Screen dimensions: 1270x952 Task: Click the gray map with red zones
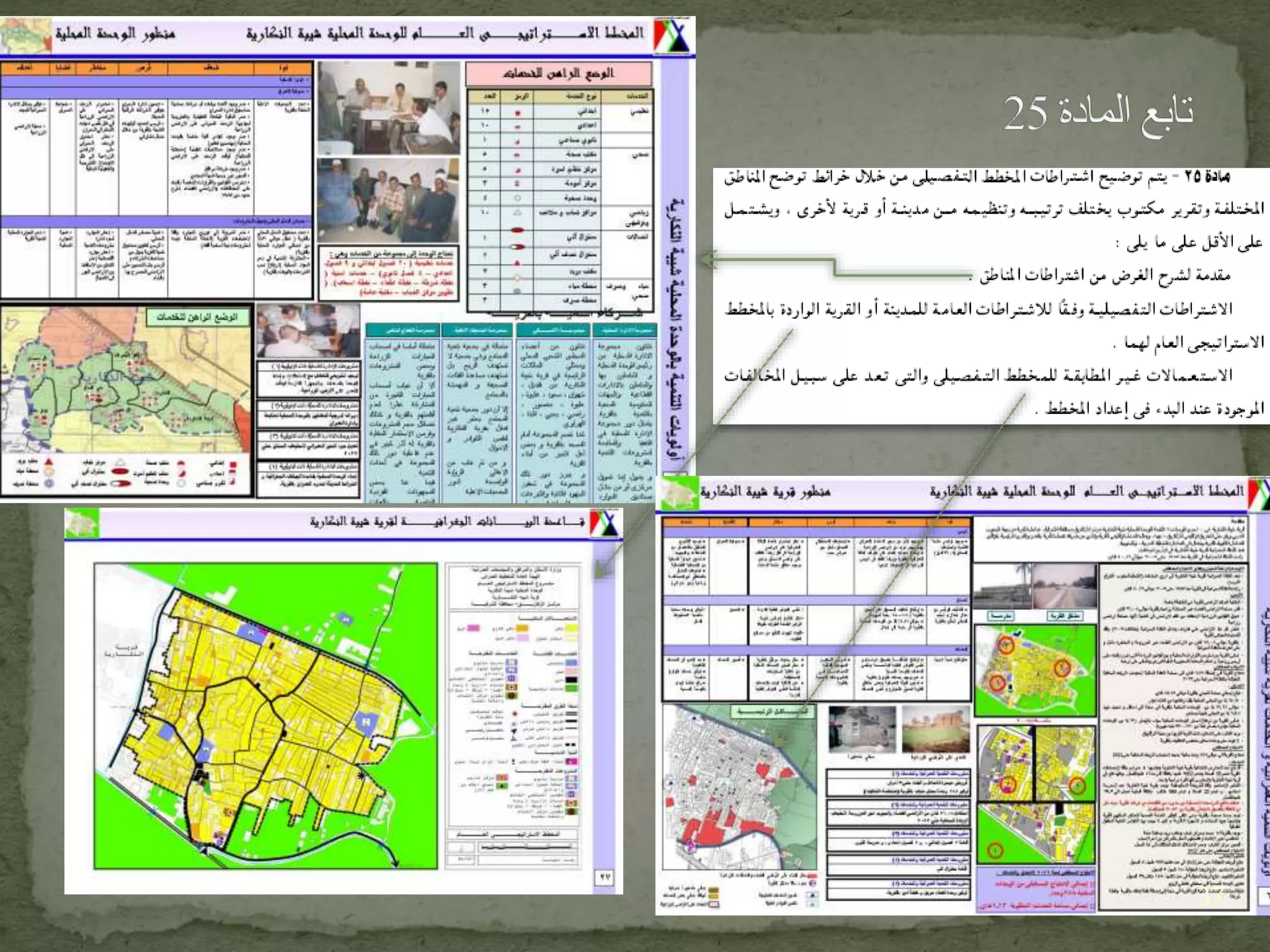738,788
